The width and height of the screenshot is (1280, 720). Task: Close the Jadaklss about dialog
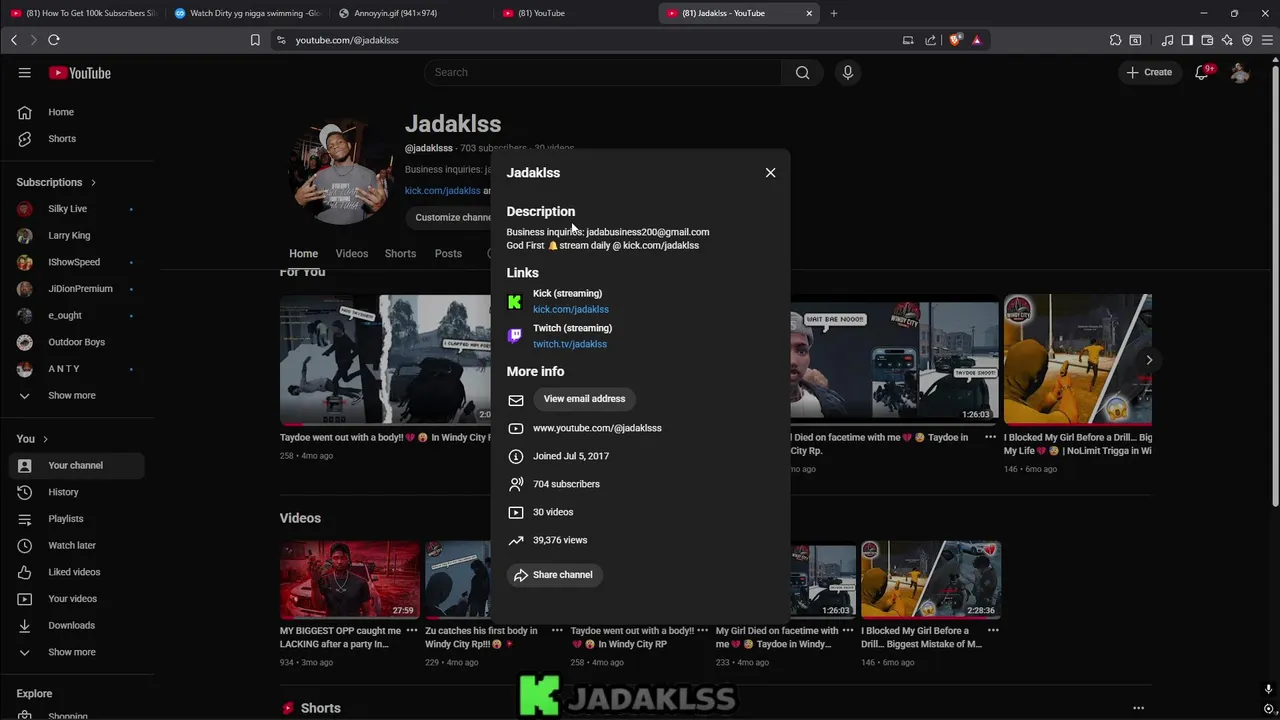click(x=770, y=173)
